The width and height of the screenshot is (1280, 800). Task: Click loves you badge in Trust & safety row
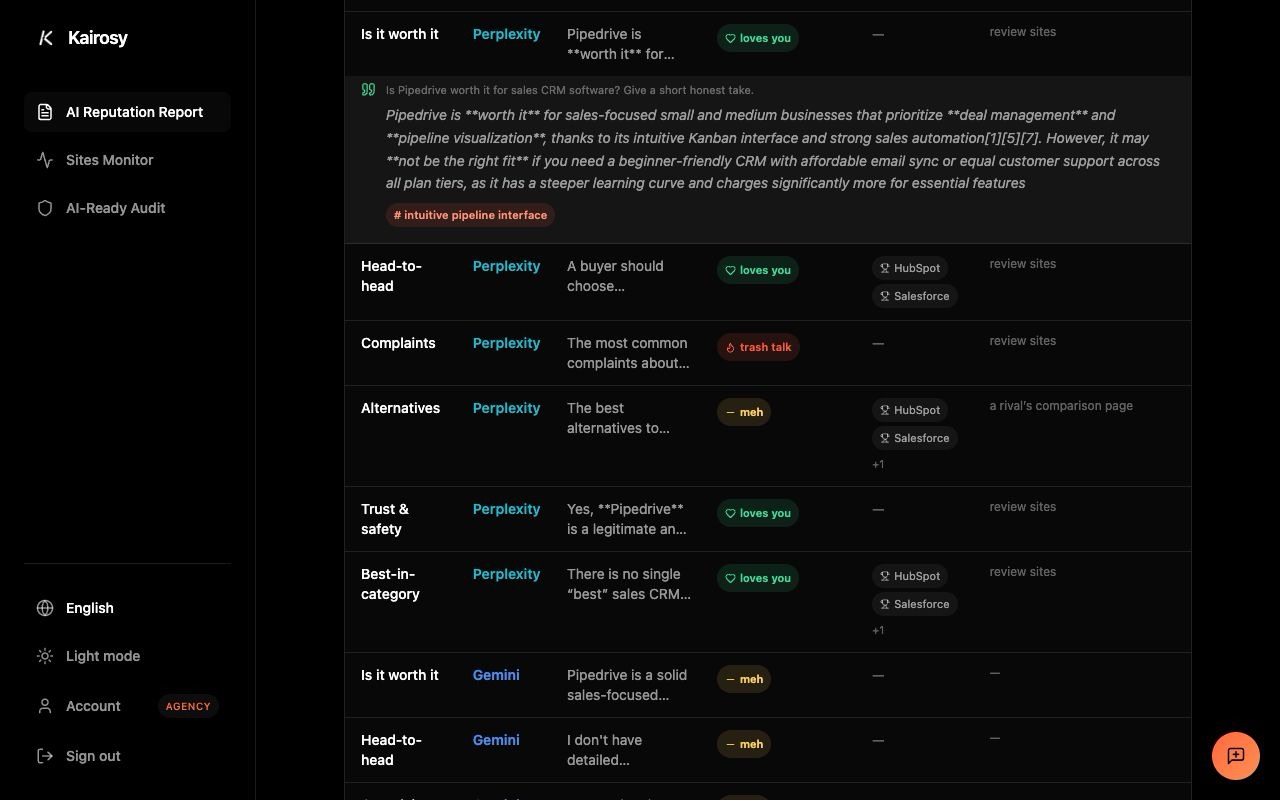point(758,513)
